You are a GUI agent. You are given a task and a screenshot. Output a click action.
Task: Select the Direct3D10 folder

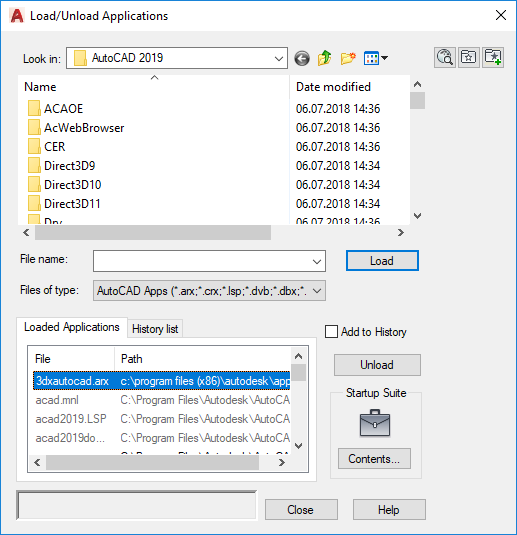click(x=64, y=185)
